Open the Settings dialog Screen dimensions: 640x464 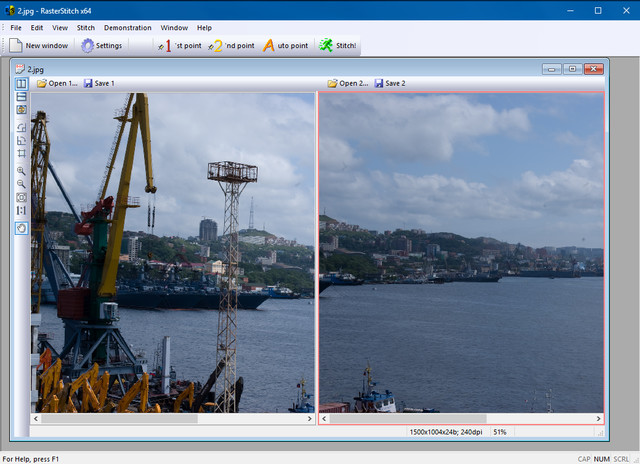point(101,45)
